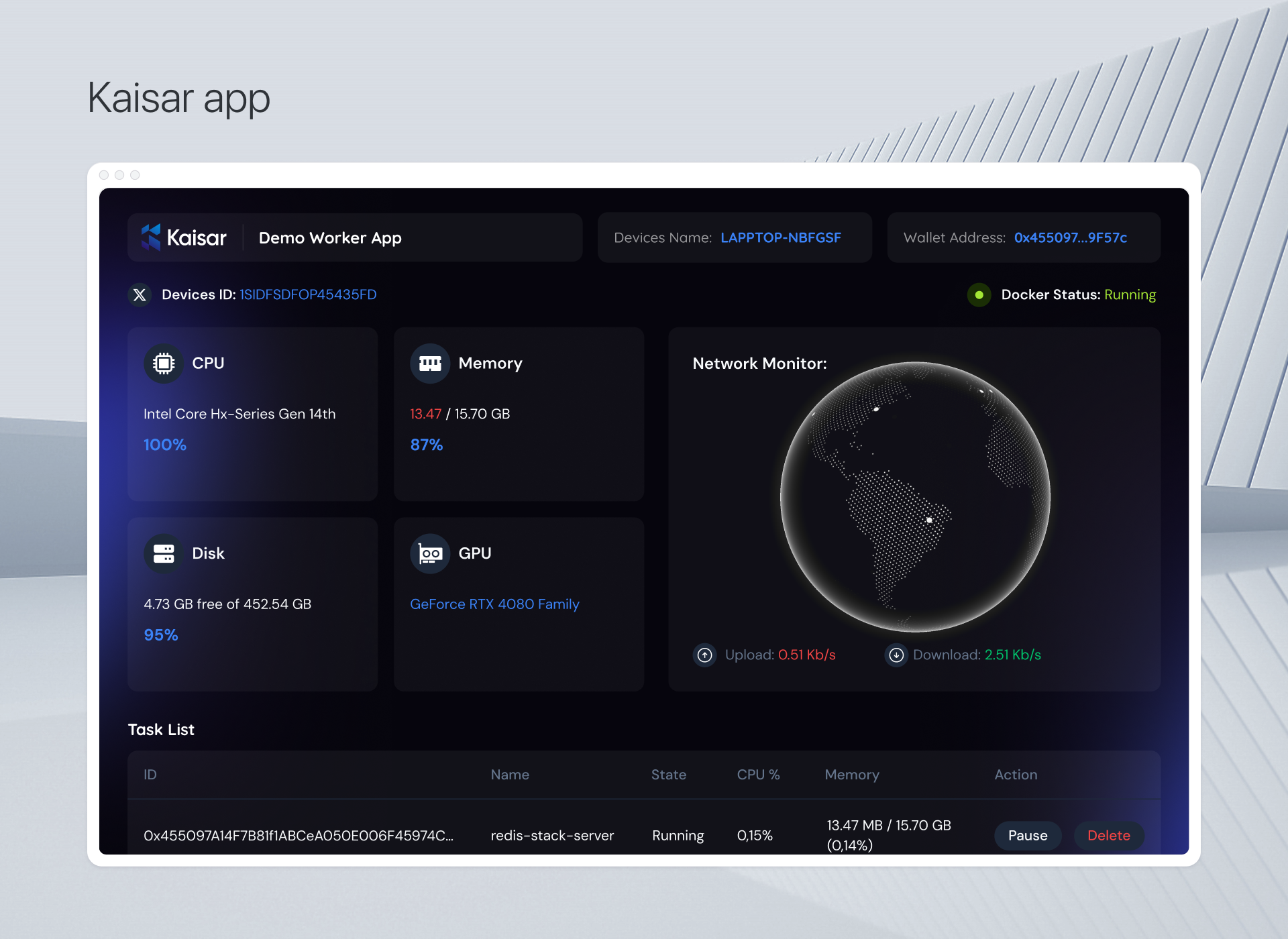Click the State column header
This screenshot has height=939, width=1288.
point(669,775)
